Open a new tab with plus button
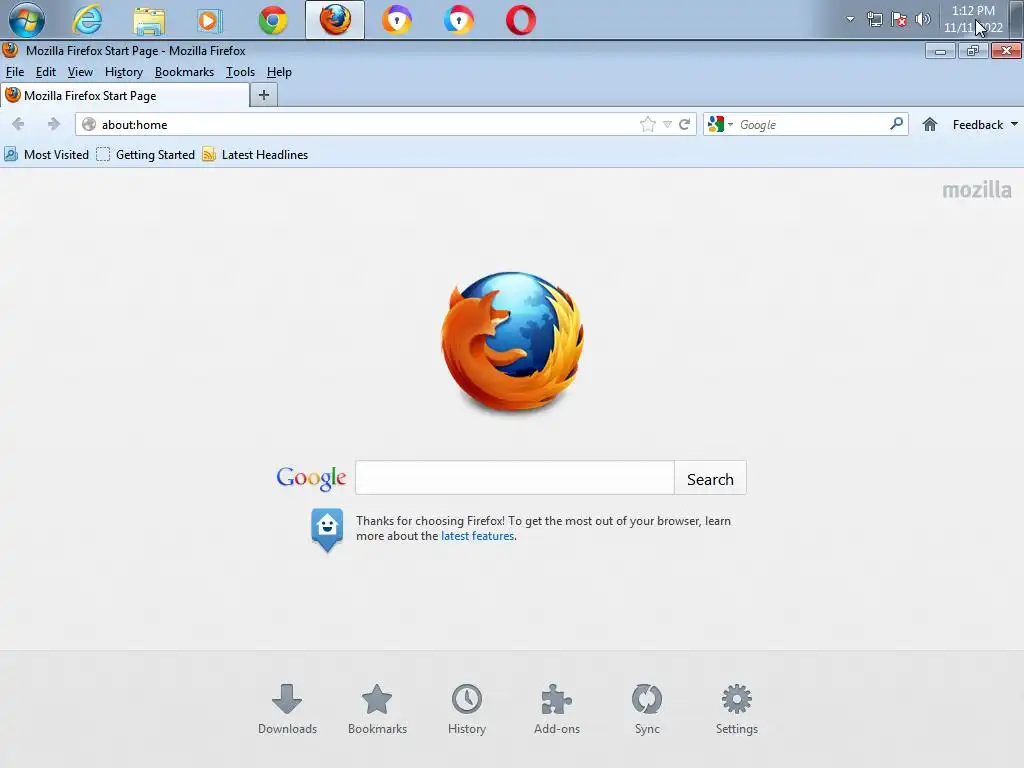Screen dimensions: 1024x768 pos(264,95)
